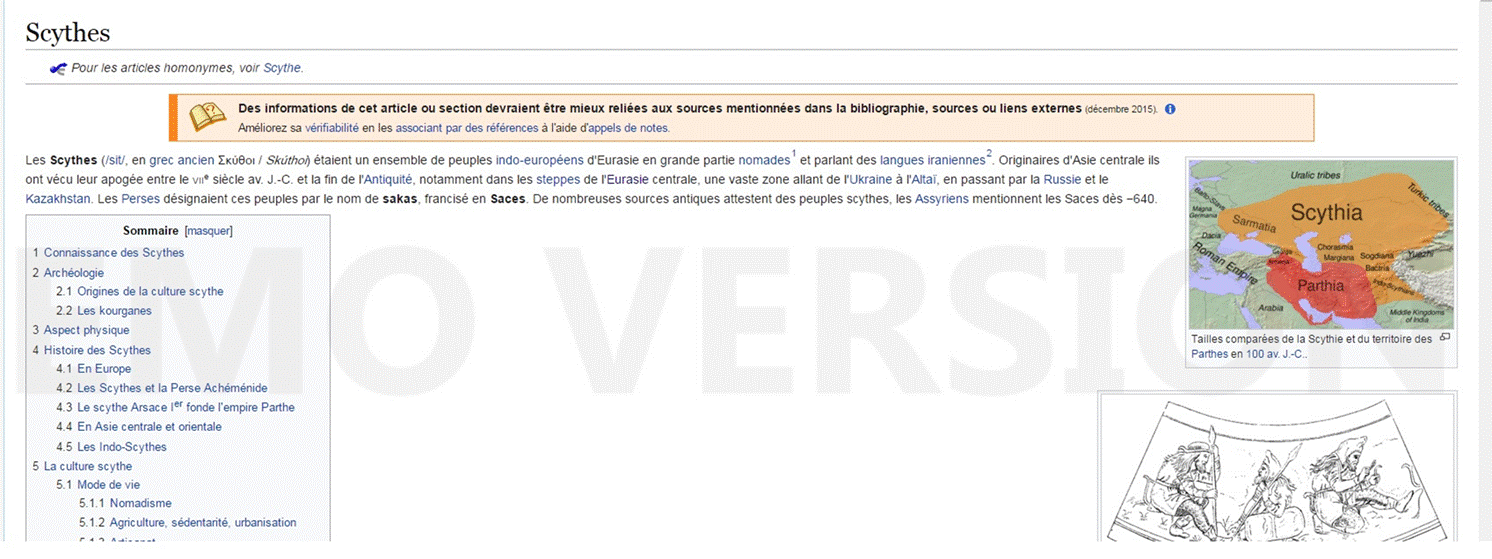The width and height of the screenshot is (1492, 559).
Task: Open the Scythe disambiguation link
Action: click(282, 68)
